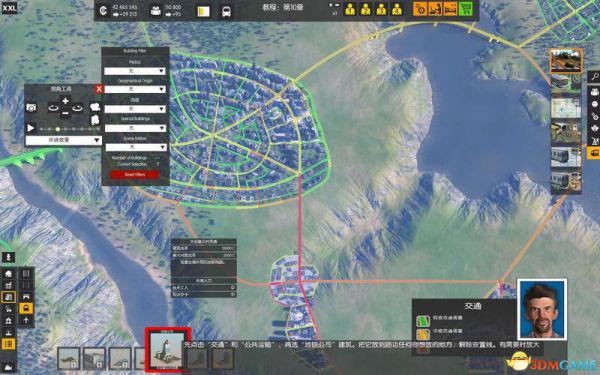Click the zoom out minus button
Screen dimensions: 600x375
65,113
